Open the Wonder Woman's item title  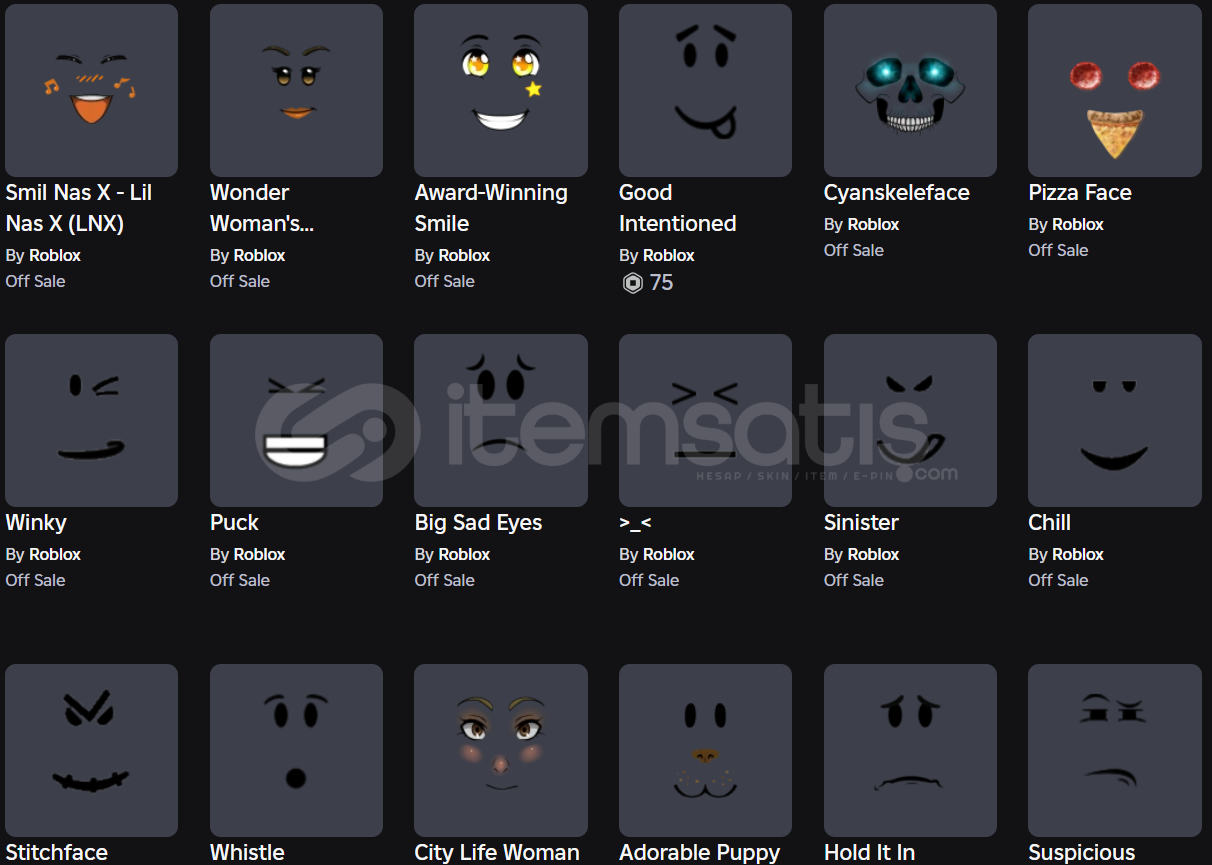pos(262,208)
